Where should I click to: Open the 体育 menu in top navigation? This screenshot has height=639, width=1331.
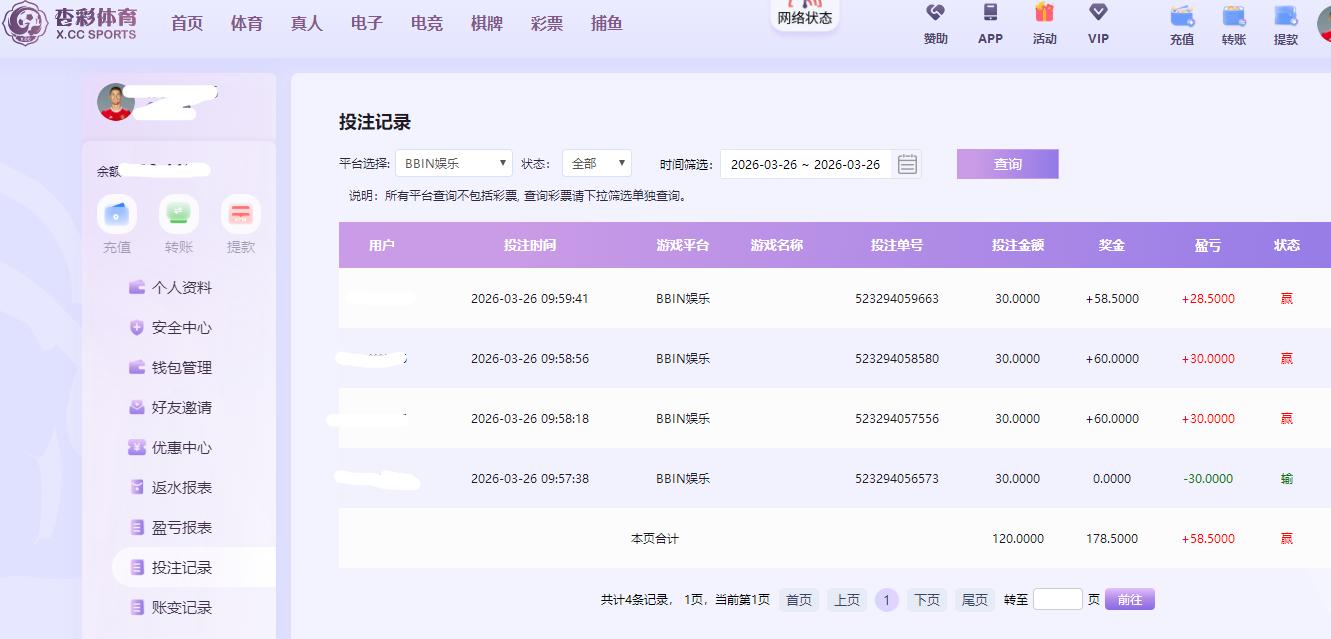(247, 23)
